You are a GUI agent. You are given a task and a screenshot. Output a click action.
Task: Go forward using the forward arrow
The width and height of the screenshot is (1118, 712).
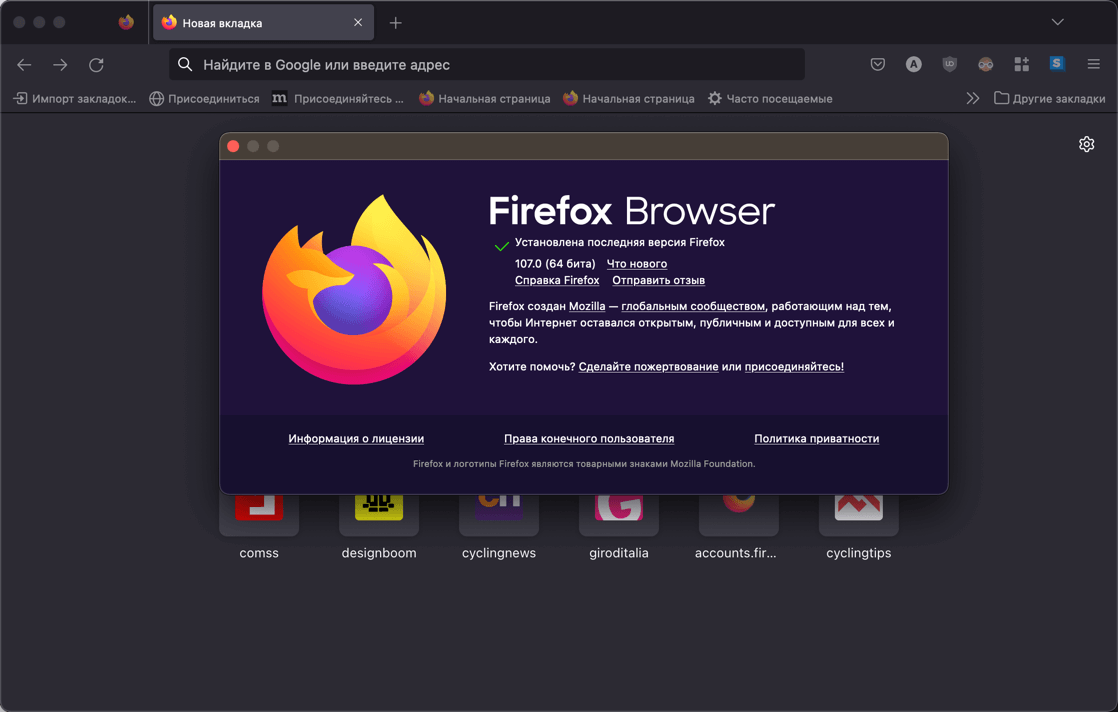(61, 65)
